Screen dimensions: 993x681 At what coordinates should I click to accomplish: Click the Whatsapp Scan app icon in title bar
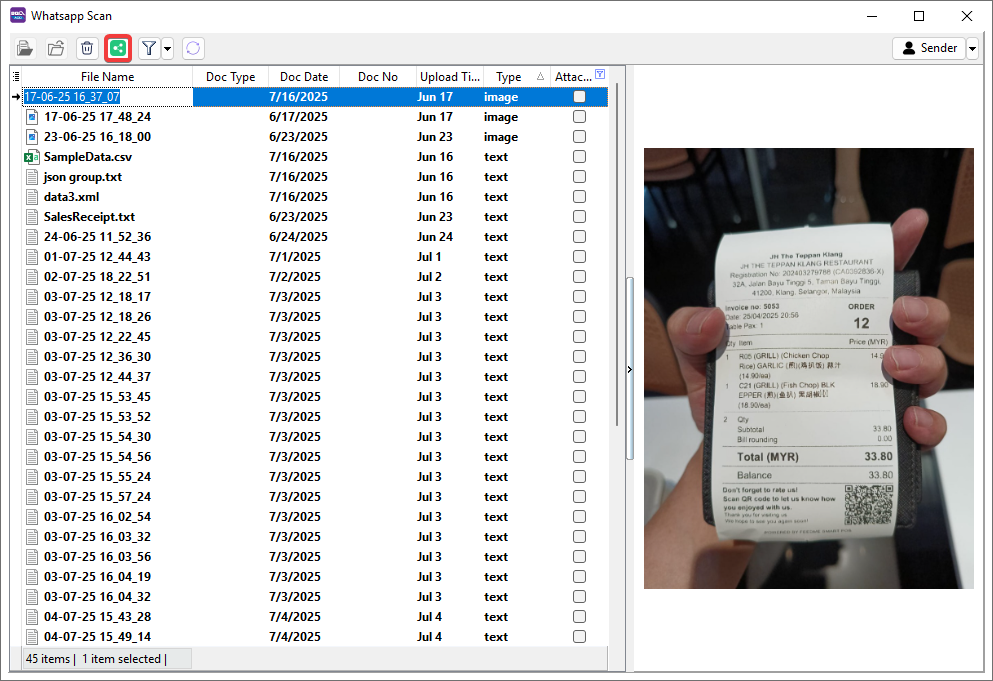(18, 16)
